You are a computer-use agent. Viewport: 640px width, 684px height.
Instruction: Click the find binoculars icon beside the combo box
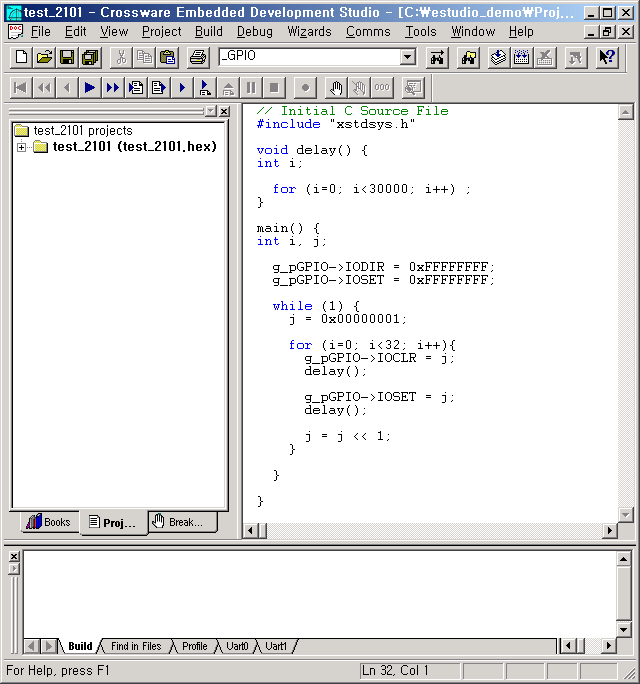click(x=437, y=57)
